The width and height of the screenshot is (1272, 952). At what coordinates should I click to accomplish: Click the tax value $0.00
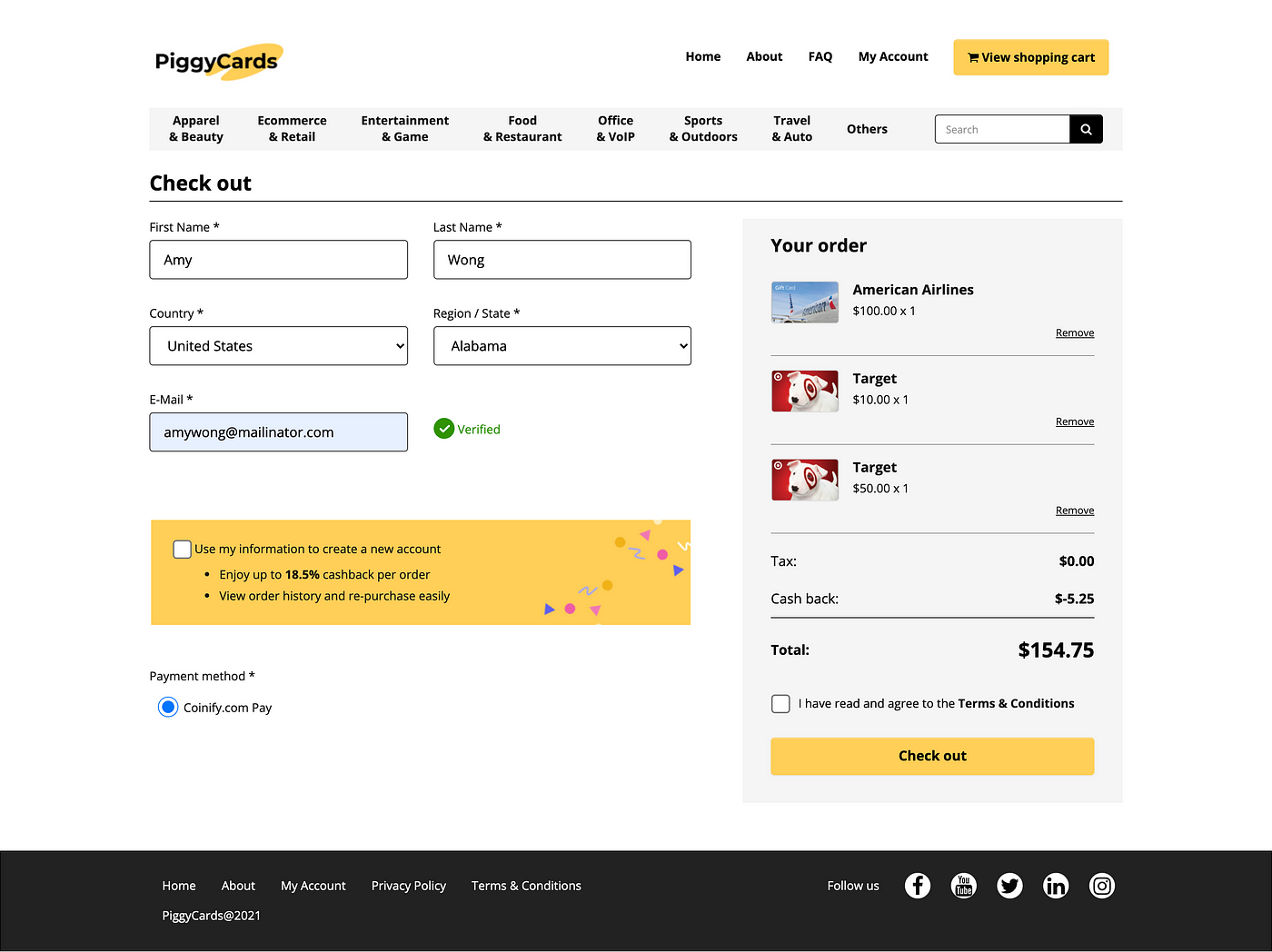point(1077,561)
